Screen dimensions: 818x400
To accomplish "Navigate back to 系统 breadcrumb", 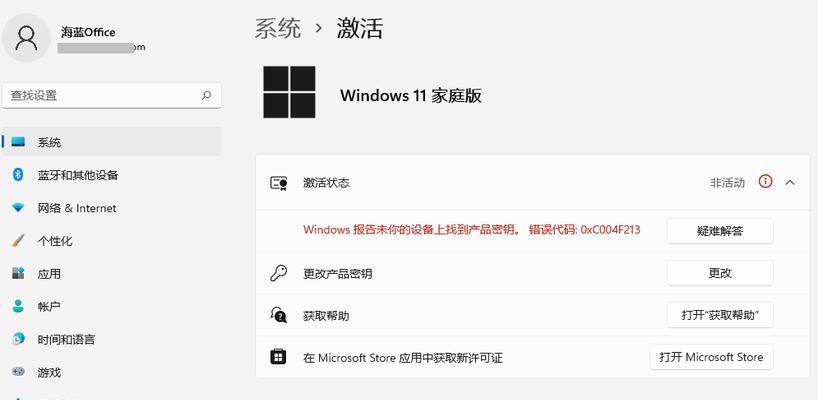I will tap(278, 28).
